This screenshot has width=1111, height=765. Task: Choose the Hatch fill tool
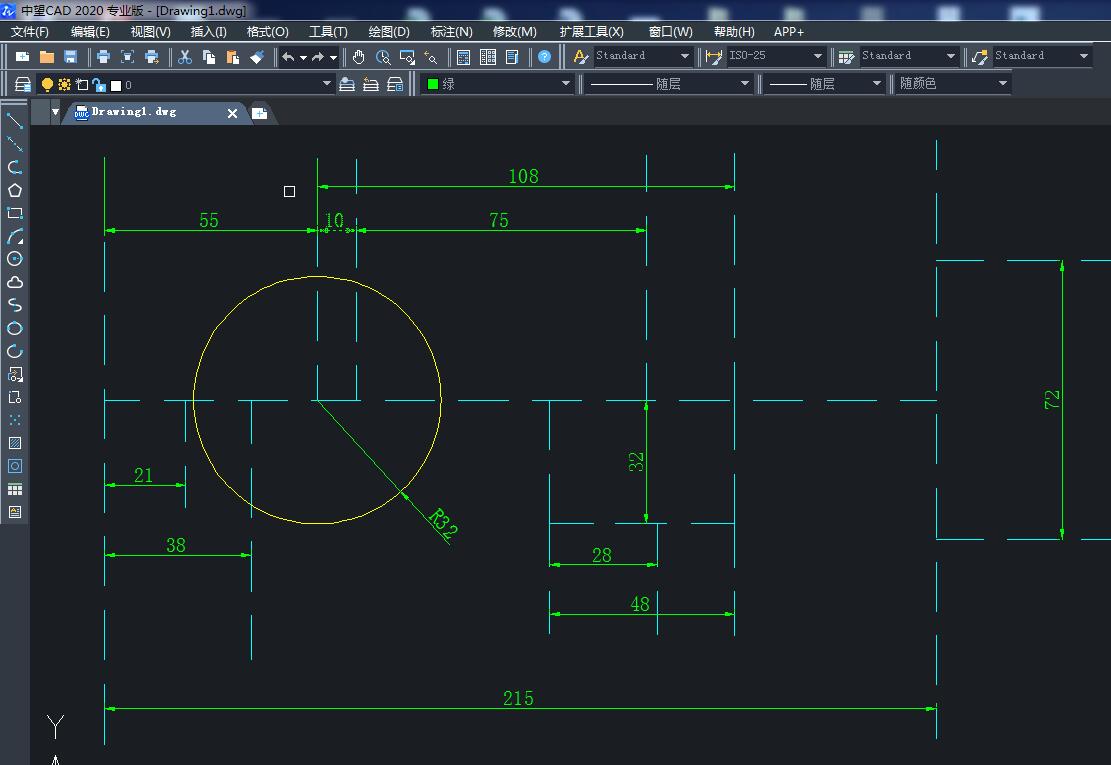15,443
